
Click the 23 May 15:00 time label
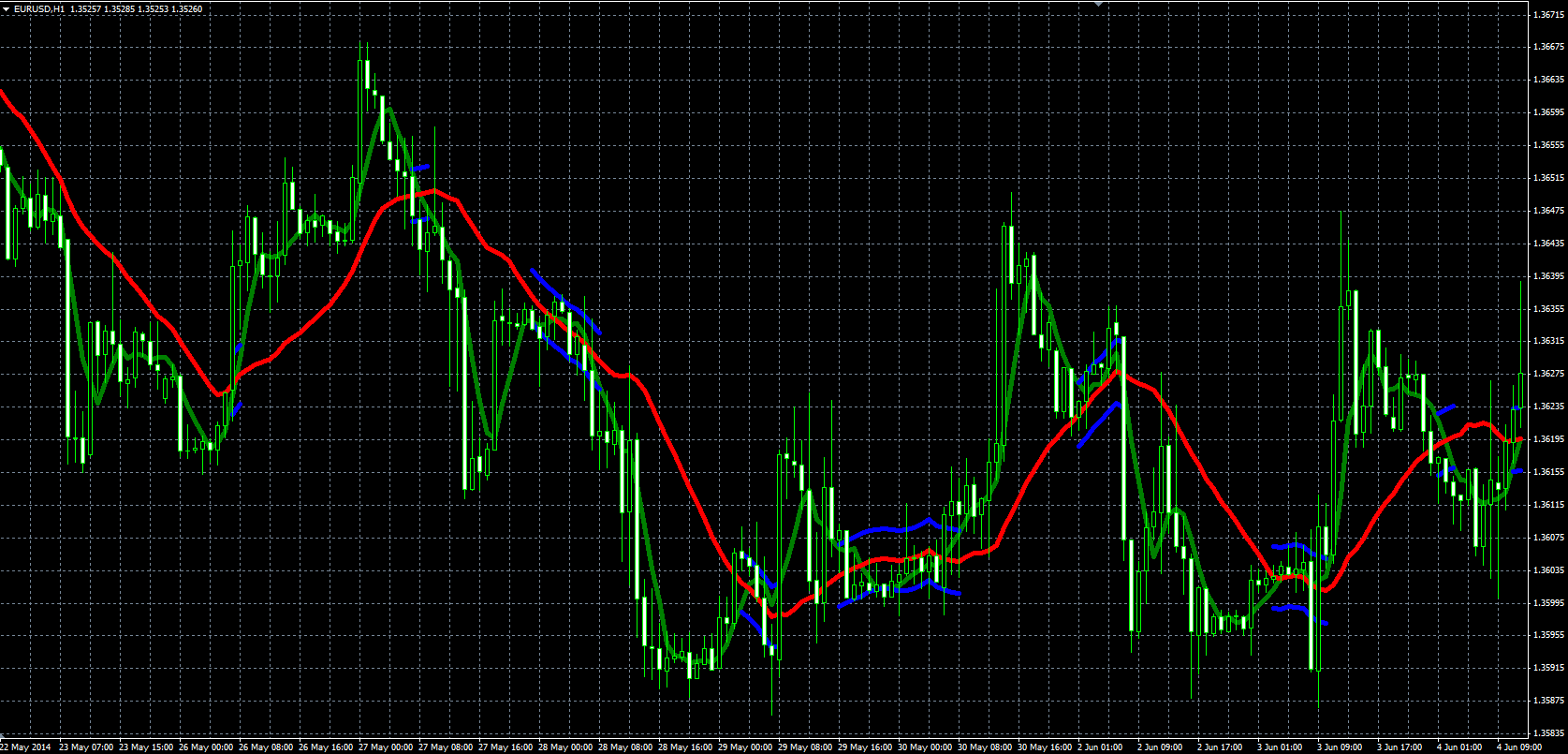146,747
